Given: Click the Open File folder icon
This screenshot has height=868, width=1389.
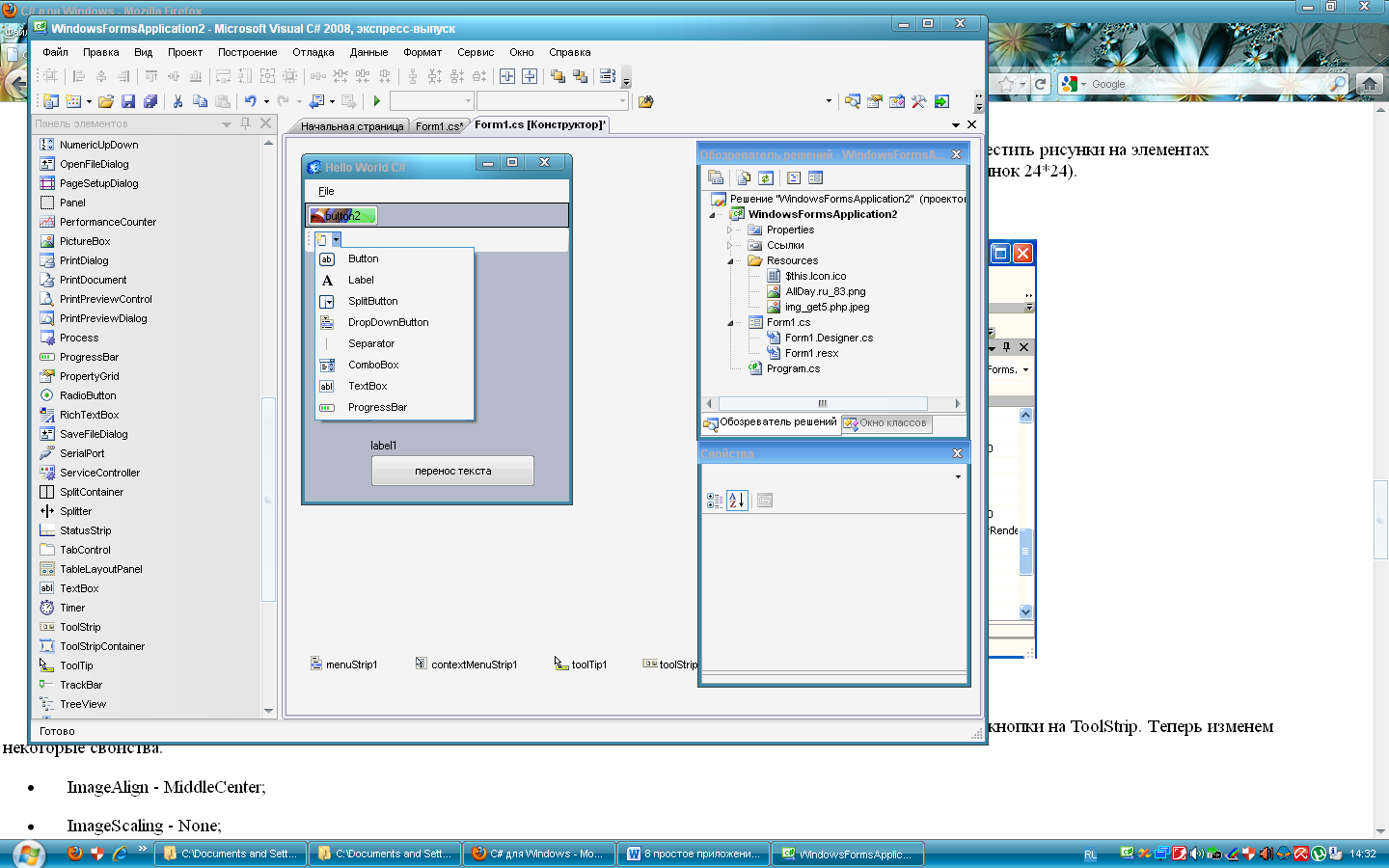Looking at the screenshot, I should (106, 101).
